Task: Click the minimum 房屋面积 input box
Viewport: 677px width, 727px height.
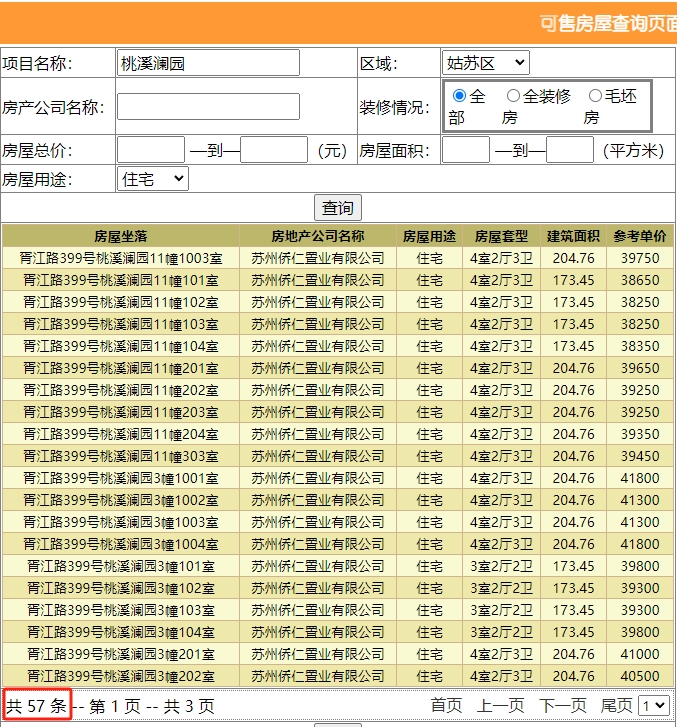Action: 465,150
